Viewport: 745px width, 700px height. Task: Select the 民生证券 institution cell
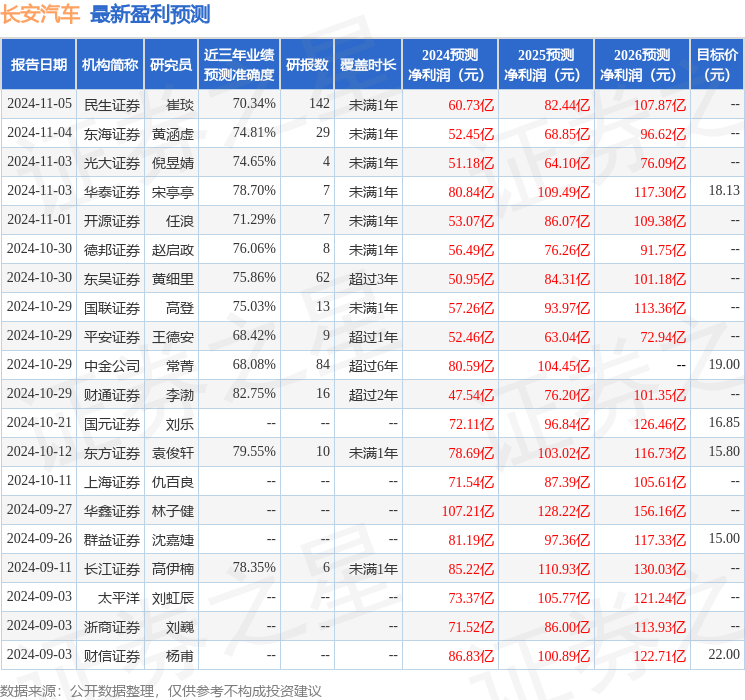point(112,105)
